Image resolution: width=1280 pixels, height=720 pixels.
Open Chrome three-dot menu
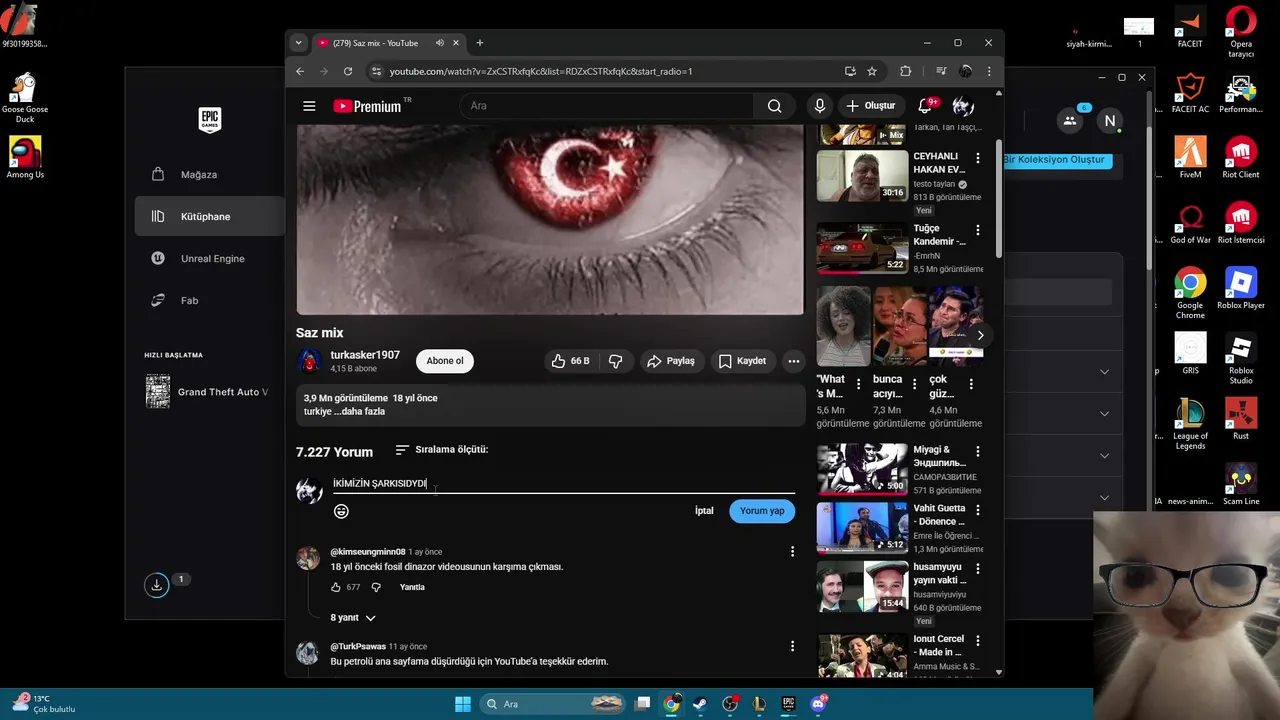(x=989, y=71)
